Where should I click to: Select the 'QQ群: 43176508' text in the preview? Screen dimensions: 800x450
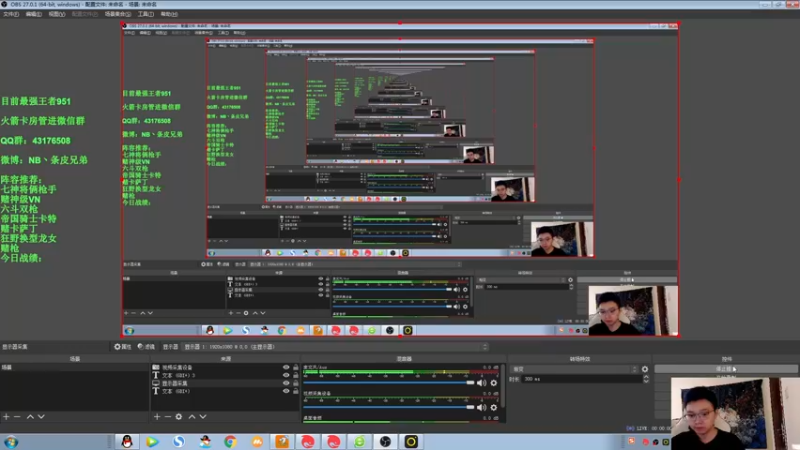coord(36,141)
